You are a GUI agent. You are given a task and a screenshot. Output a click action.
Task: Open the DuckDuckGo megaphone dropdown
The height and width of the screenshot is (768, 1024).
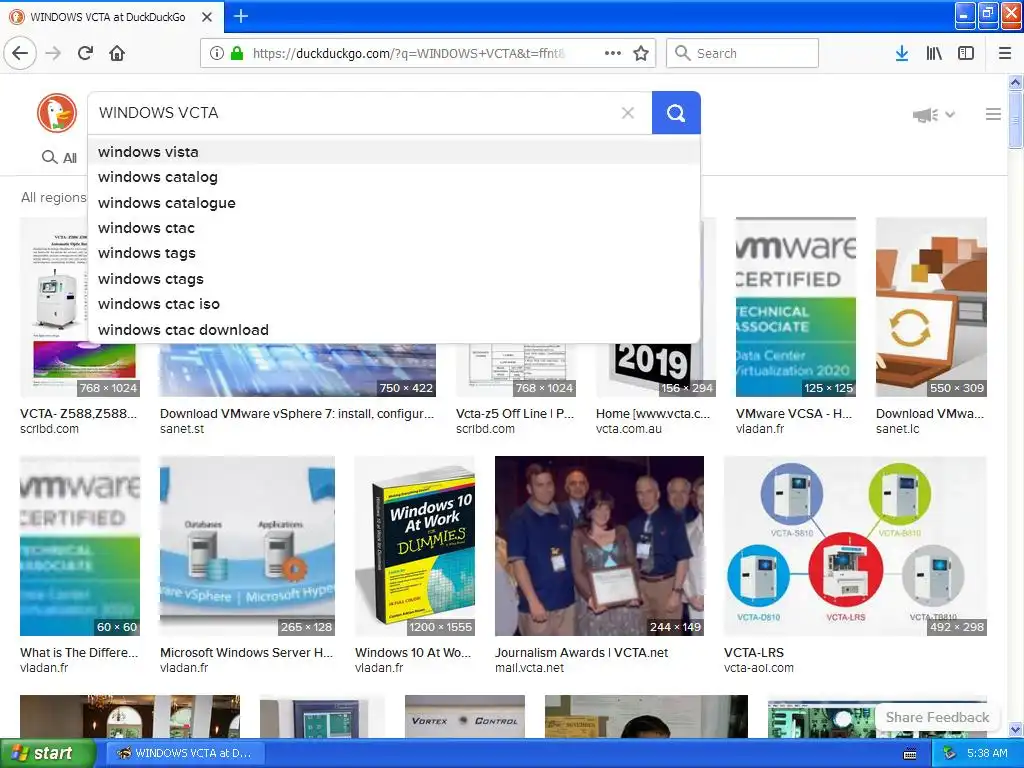(933, 115)
